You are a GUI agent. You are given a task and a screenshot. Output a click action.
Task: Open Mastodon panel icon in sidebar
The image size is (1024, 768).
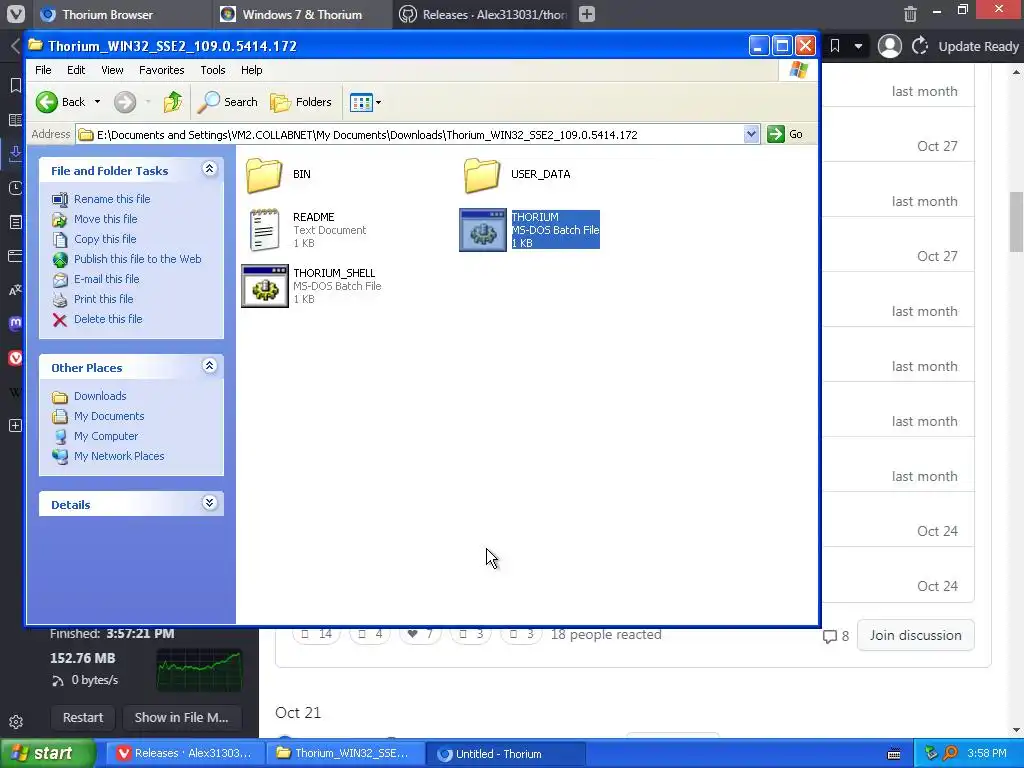15,323
